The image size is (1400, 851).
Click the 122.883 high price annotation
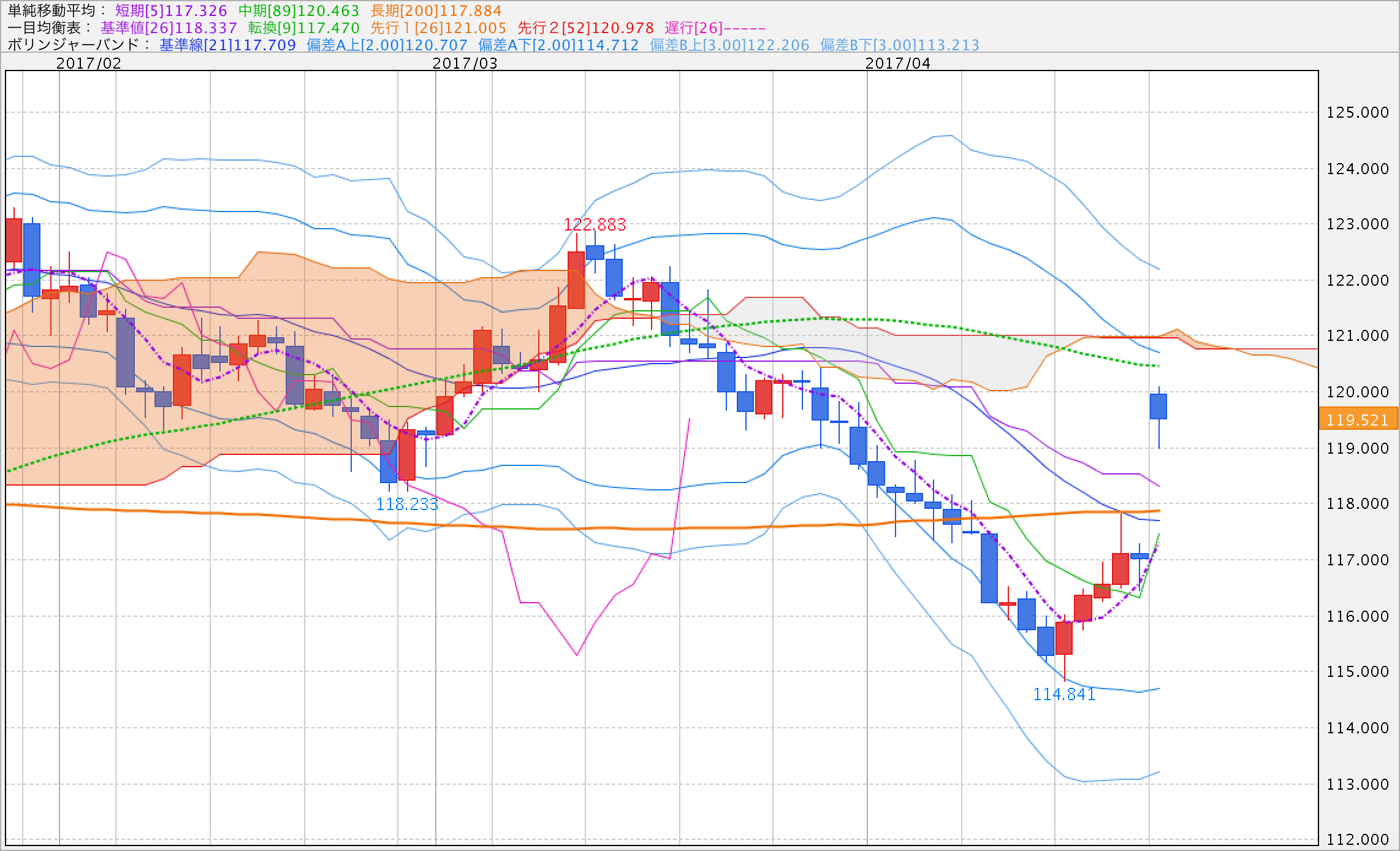(595, 225)
